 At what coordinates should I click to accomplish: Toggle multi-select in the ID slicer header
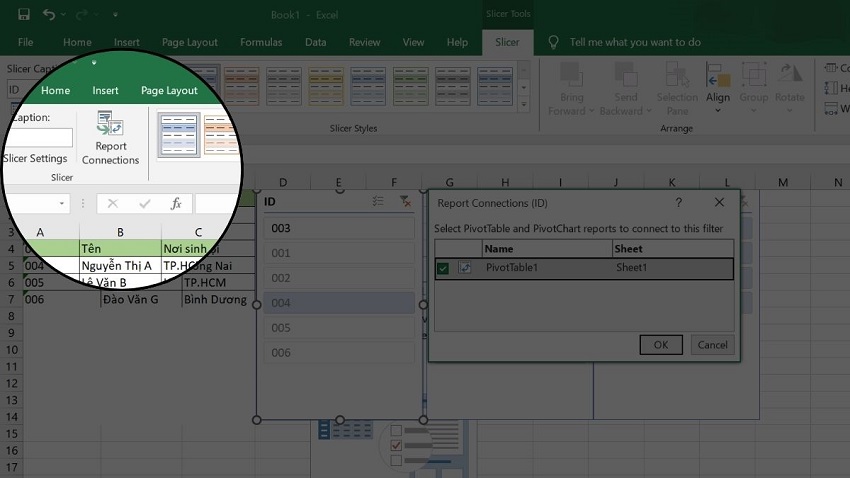click(378, 201)
